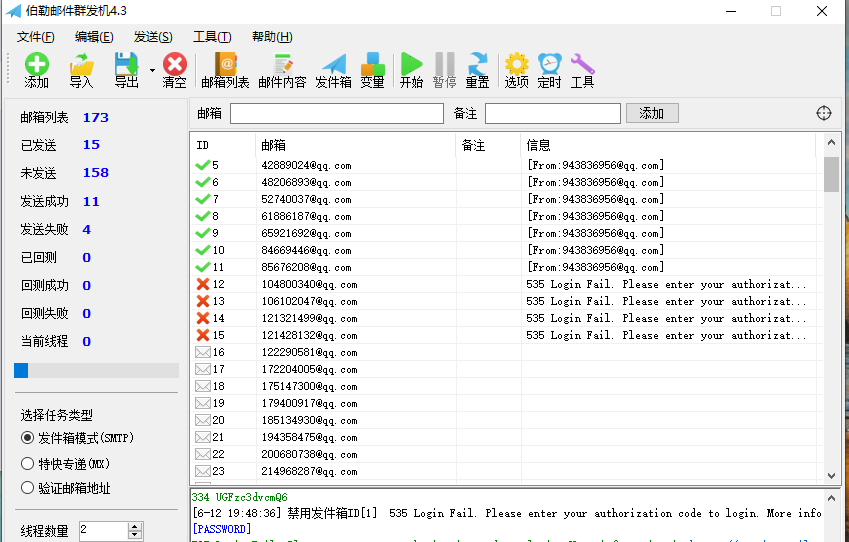Open the Send (发送) menu
This screenshot has height=542, width=849.
coord(153,36)
